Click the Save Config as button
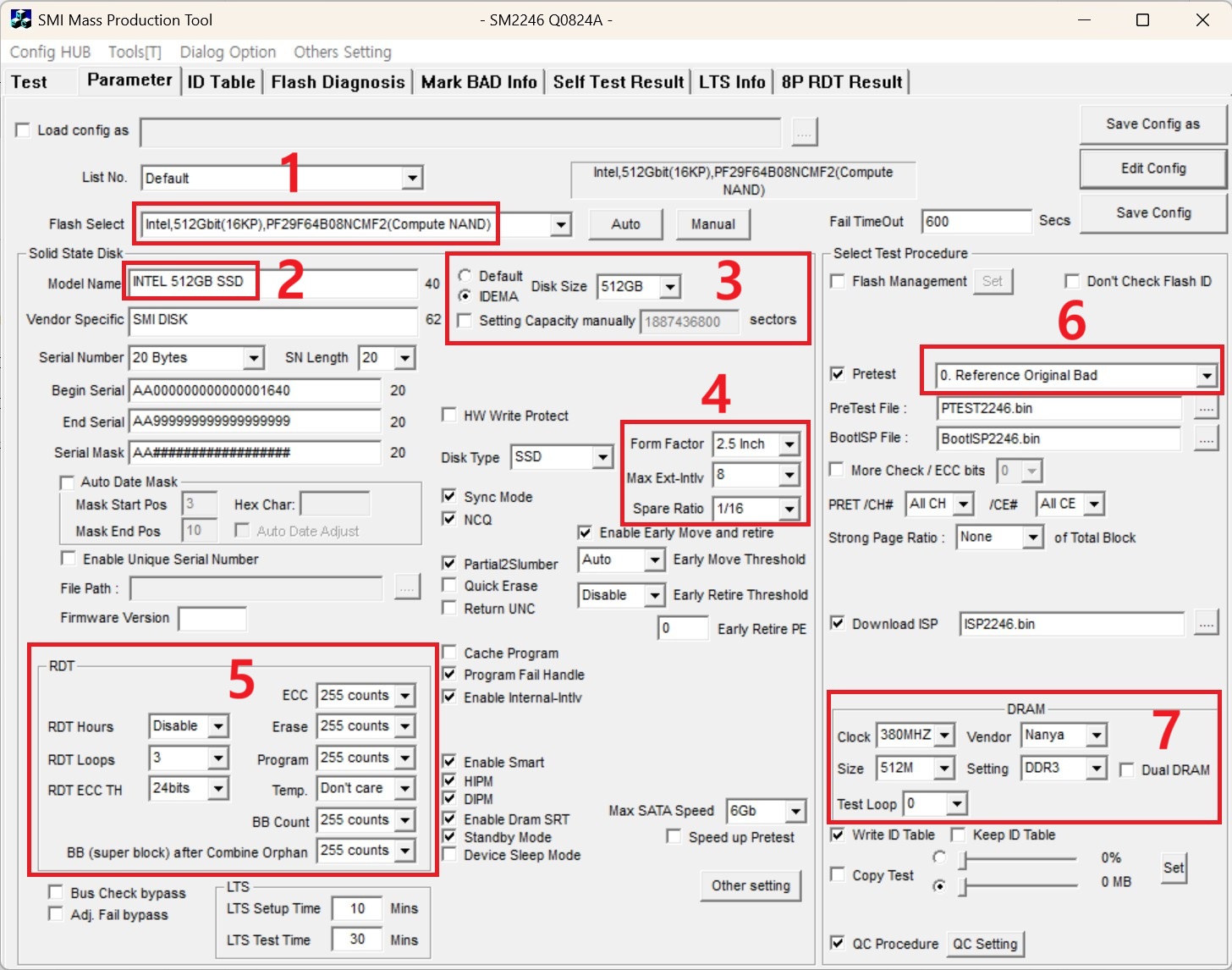This screenshot has height=970, width=1232. (1152, 124)
